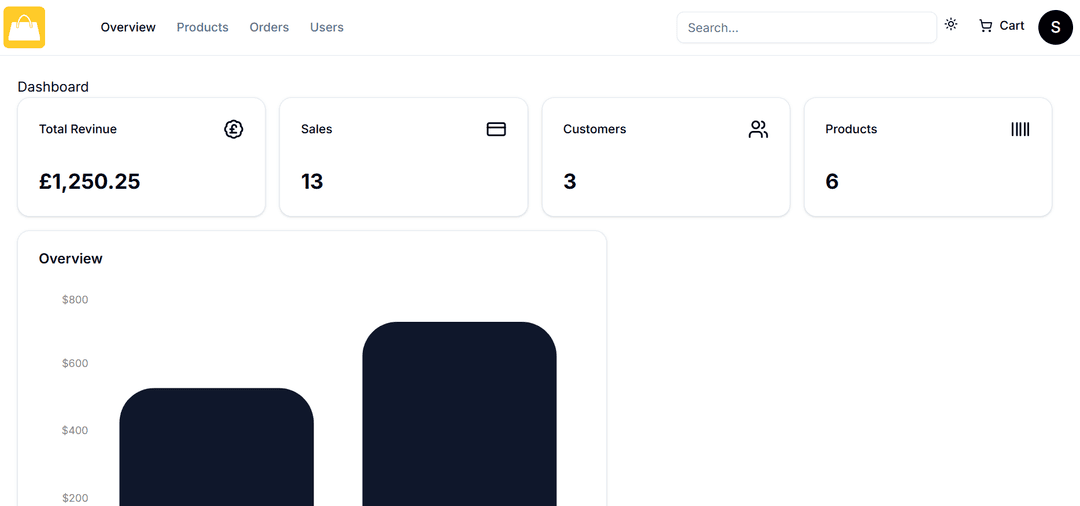The width and height of the screenshot is (1080, 506).
Task: Navigate to the Users page link
Action: click(326, 27)
